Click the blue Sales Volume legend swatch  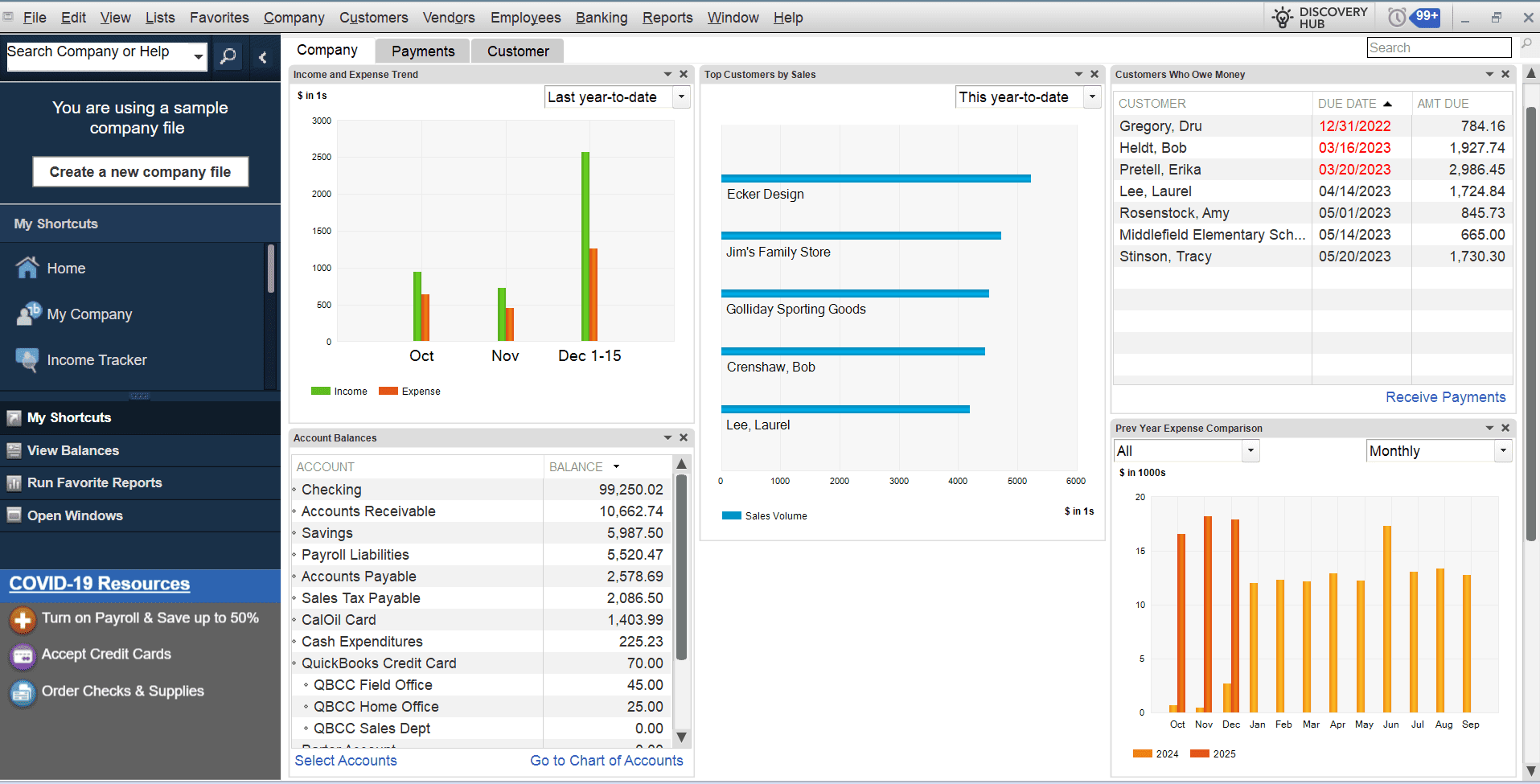[732, 515]
